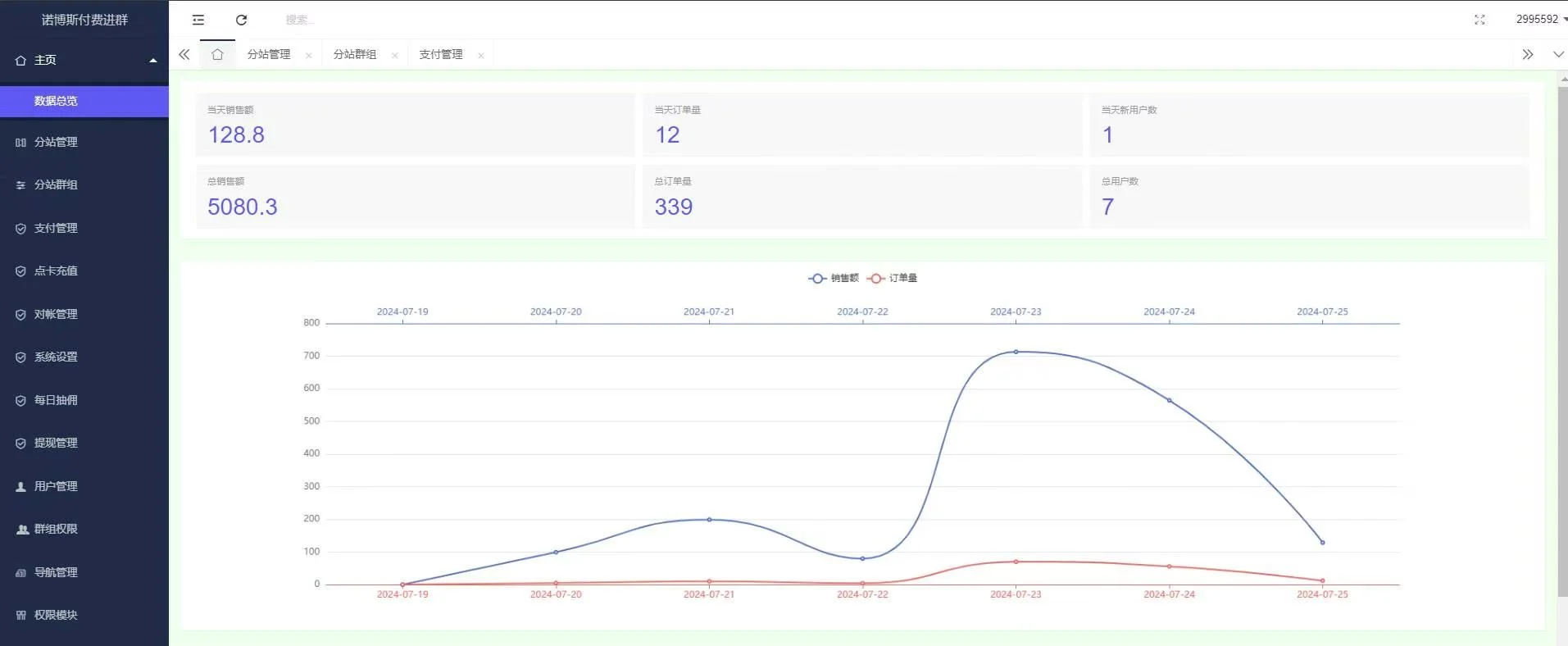This screenshot has height=646, width=1568.
Task: Close the 分站管理 tab
Action: click(x=308, y=56)
